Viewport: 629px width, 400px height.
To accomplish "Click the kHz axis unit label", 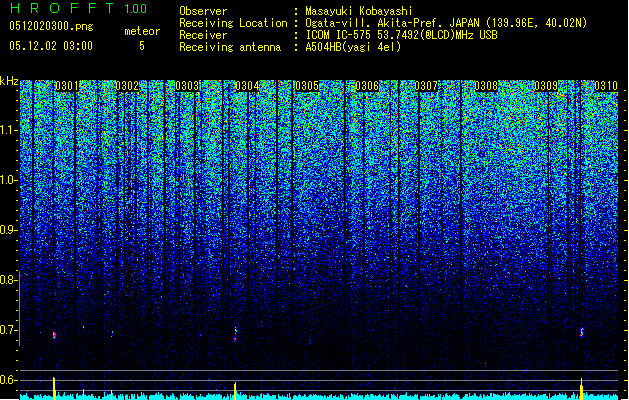I will coord(9,81).
